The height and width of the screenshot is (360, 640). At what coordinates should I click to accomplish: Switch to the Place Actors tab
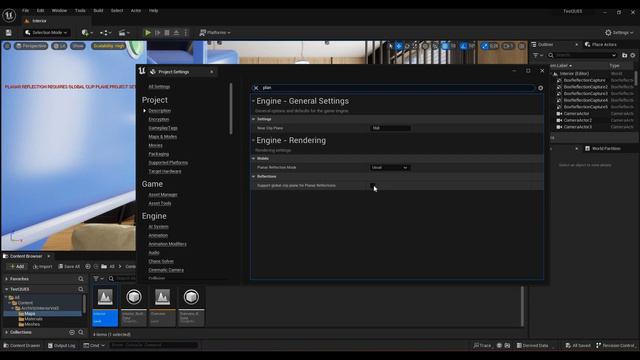[600, 44]
